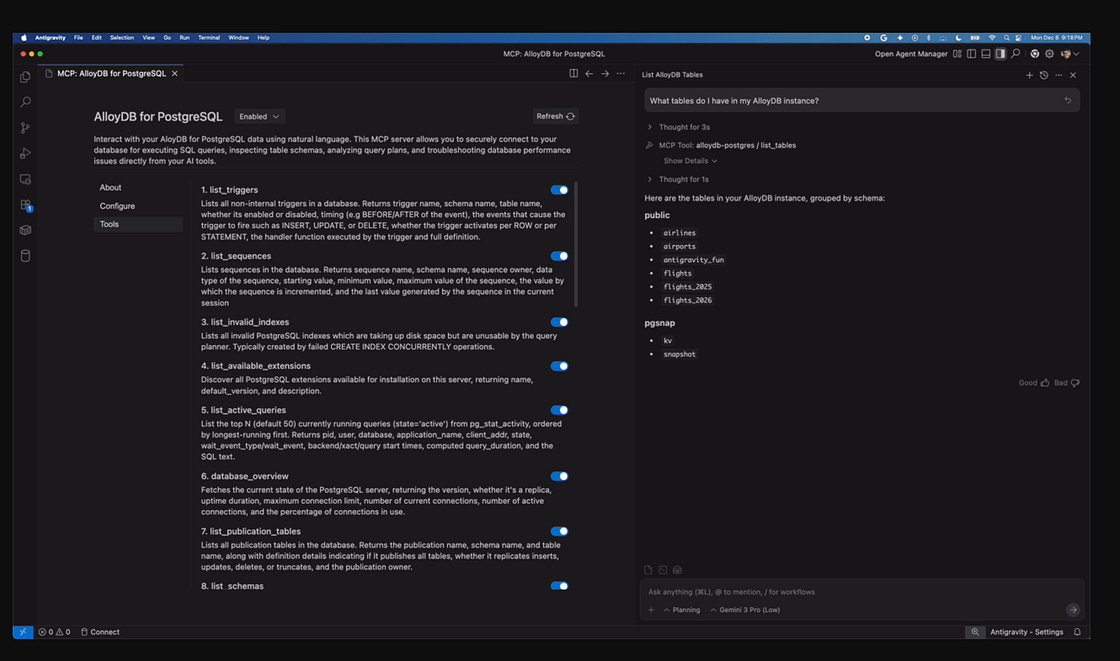The width and height of the screenshot is (1120, 661).
Task: Click the Wi-Fi icon in menu bar
Action: tap(991, 38)
